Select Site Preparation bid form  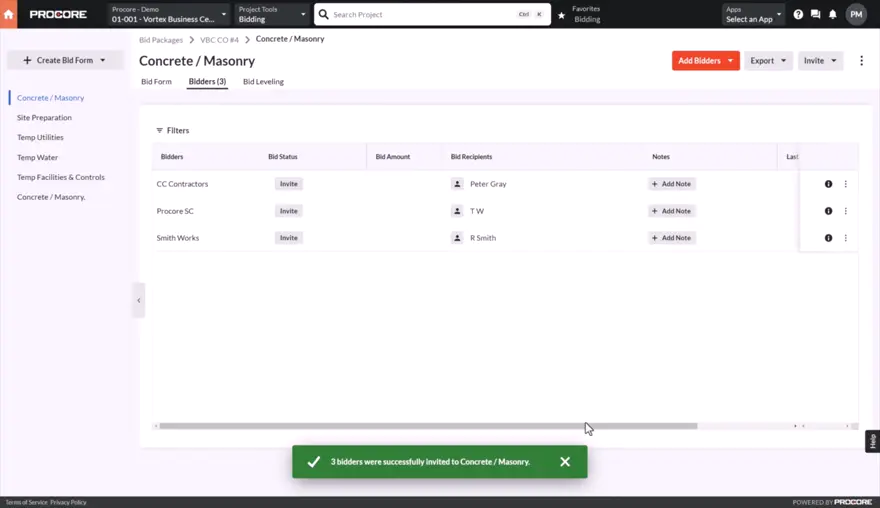pyautogui.click(x=44, y=117)
